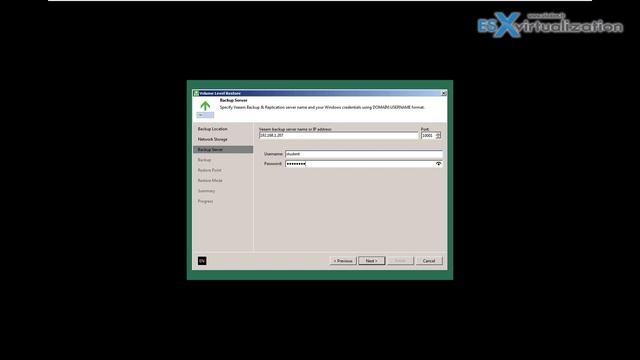Go to the Backup Location step

coord(213,129)
